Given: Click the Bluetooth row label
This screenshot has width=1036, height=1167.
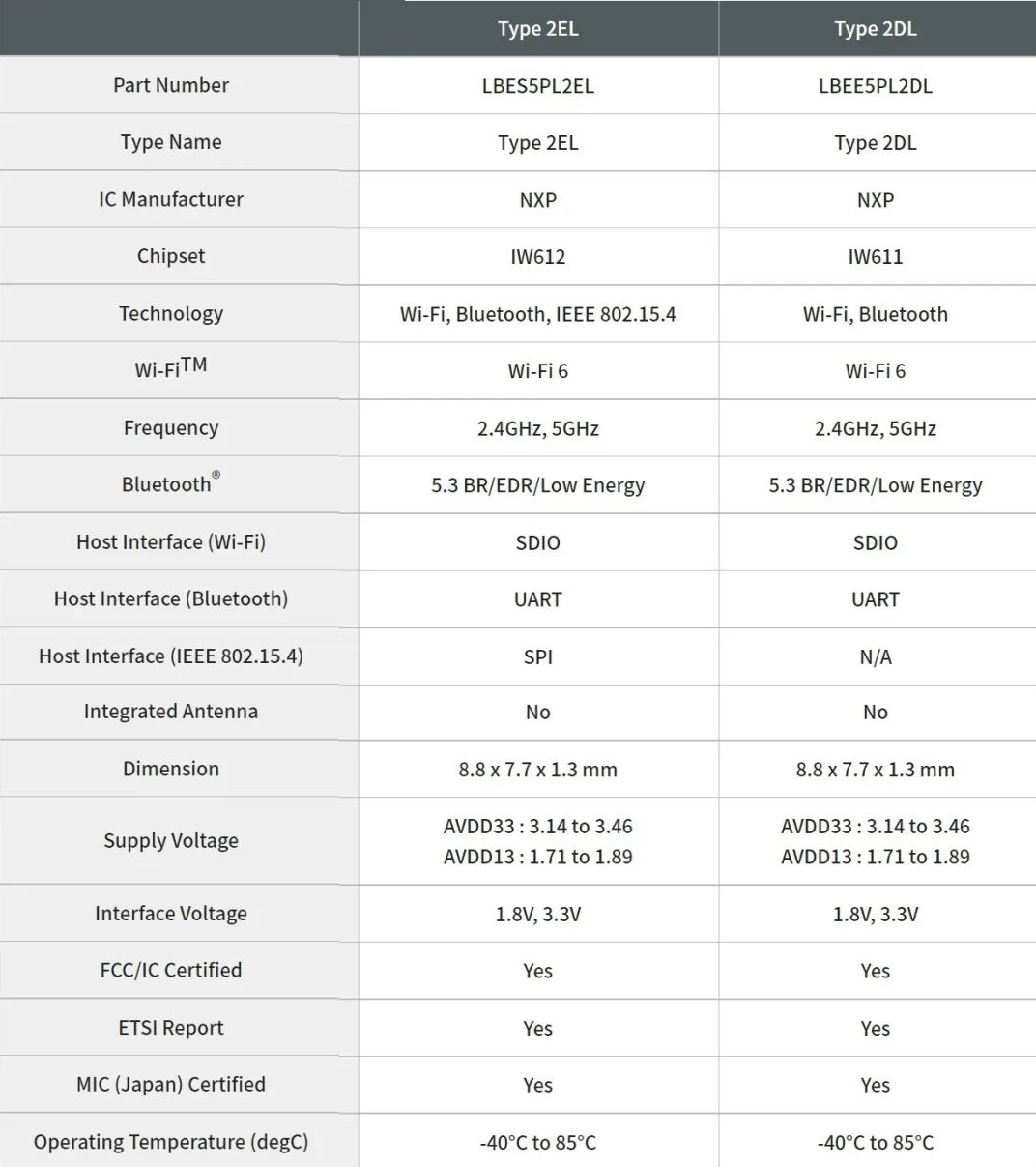Looking at the screenshot, I should click(171, 483).
